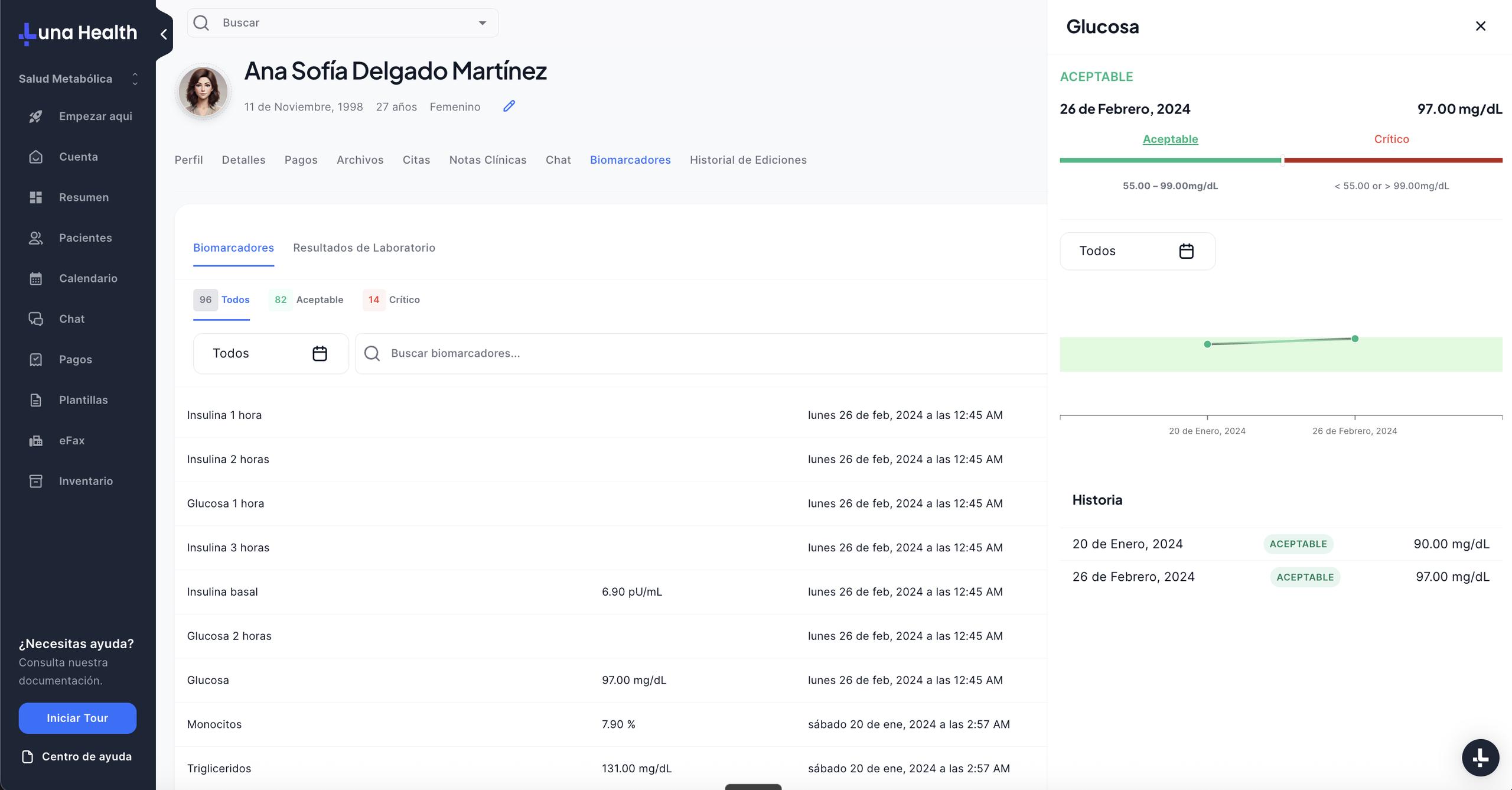
Task: Click the Empezar aqui rocket icon
Action: (x=35, y=116)
